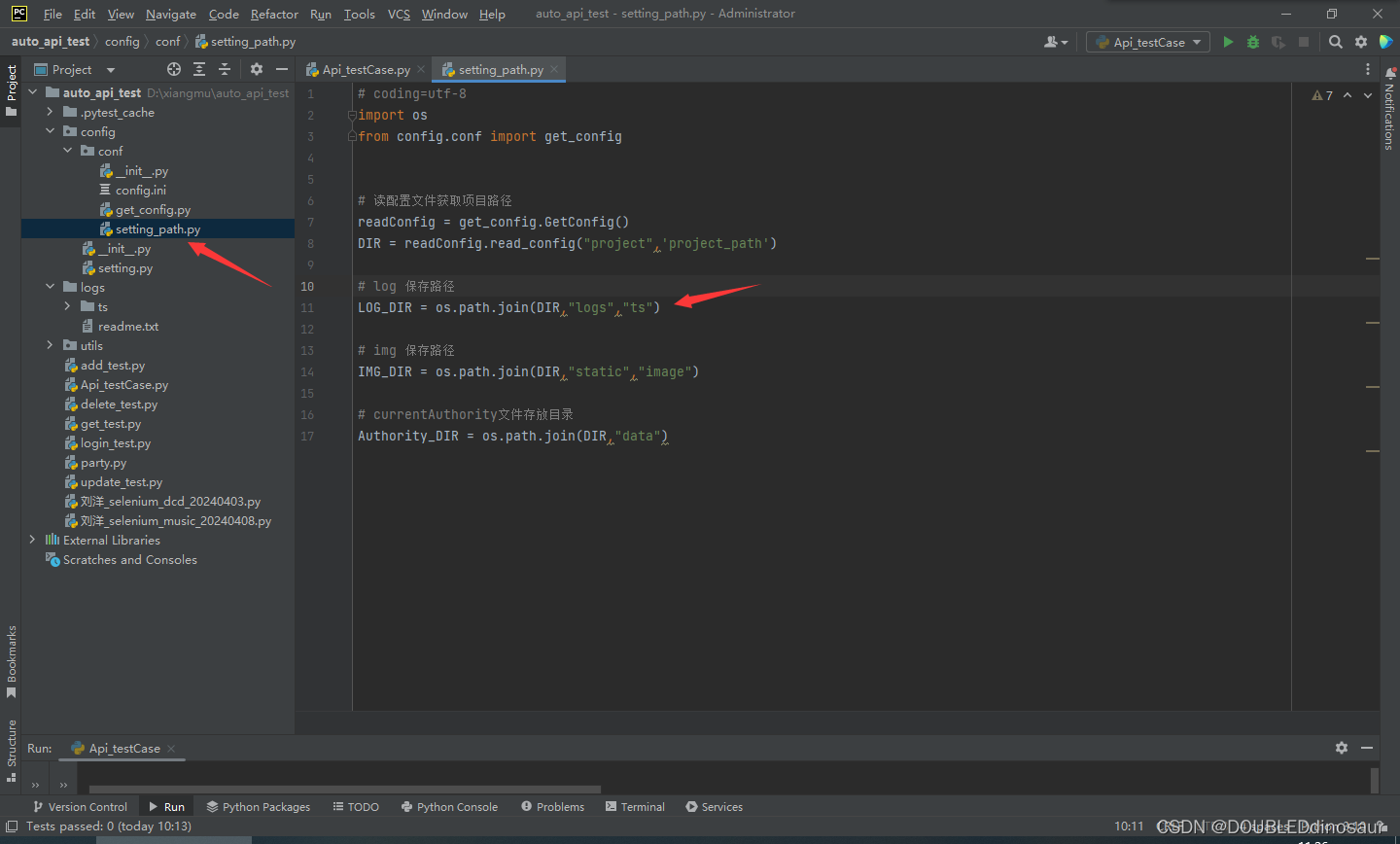The image size is (1400, 844).
Task: Open the Terminal tool window
Action: click(x=635, y=806)
